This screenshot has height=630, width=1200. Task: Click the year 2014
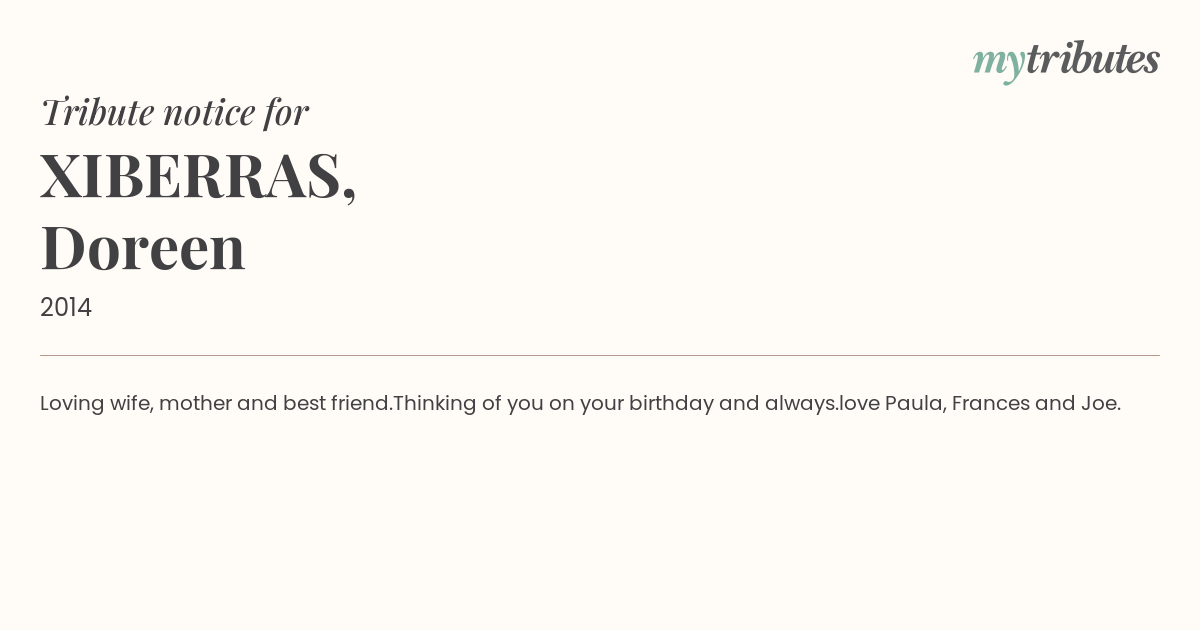(66, 308)
